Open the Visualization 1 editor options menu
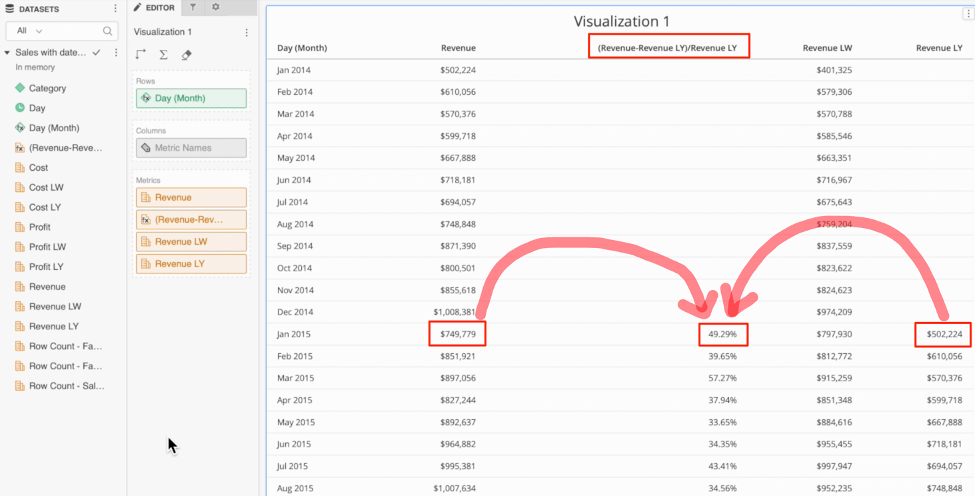The image size is (977, 497). pyautogui.click(x=247, y=32)
